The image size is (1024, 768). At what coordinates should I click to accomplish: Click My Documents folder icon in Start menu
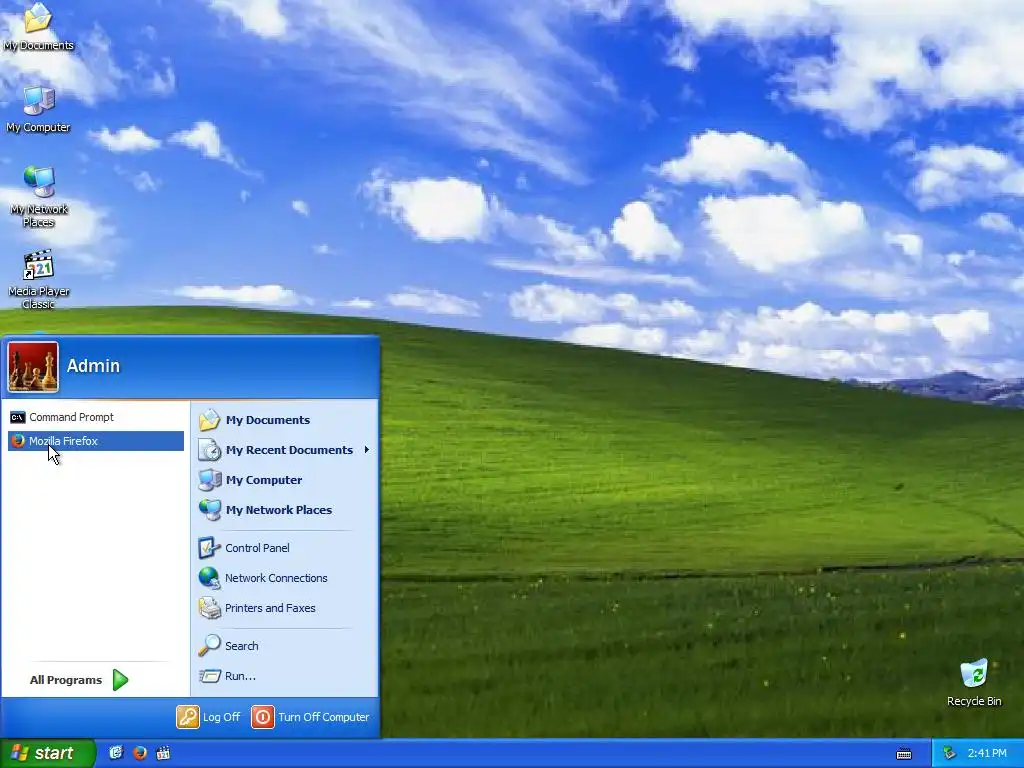point(210,420)
